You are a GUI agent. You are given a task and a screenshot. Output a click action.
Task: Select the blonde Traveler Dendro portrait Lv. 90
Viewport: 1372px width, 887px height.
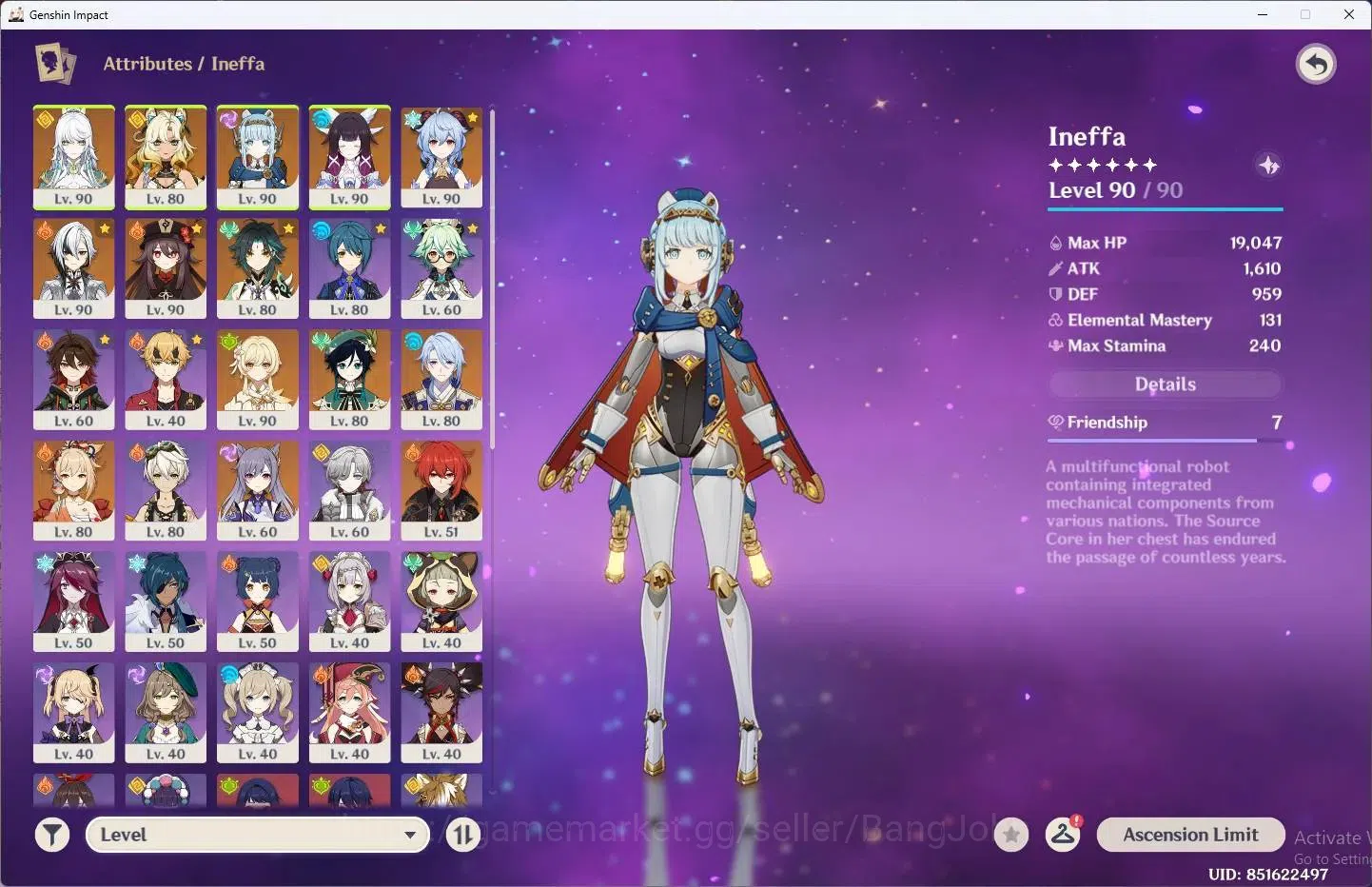click(258, 380)
